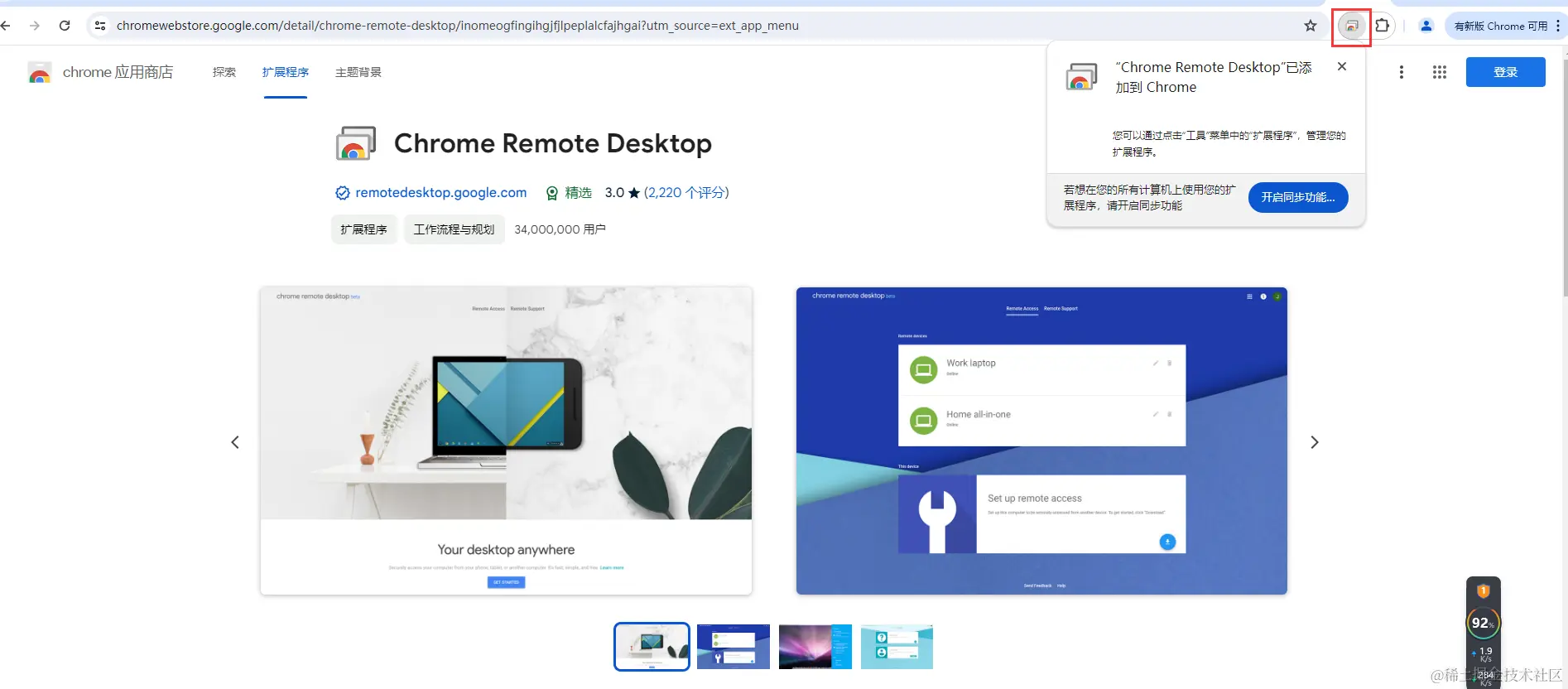Click the 34,000,000 用户 user count
Image resolution: width=1568 pixels, height=689 pixels.
click(560, 229)
